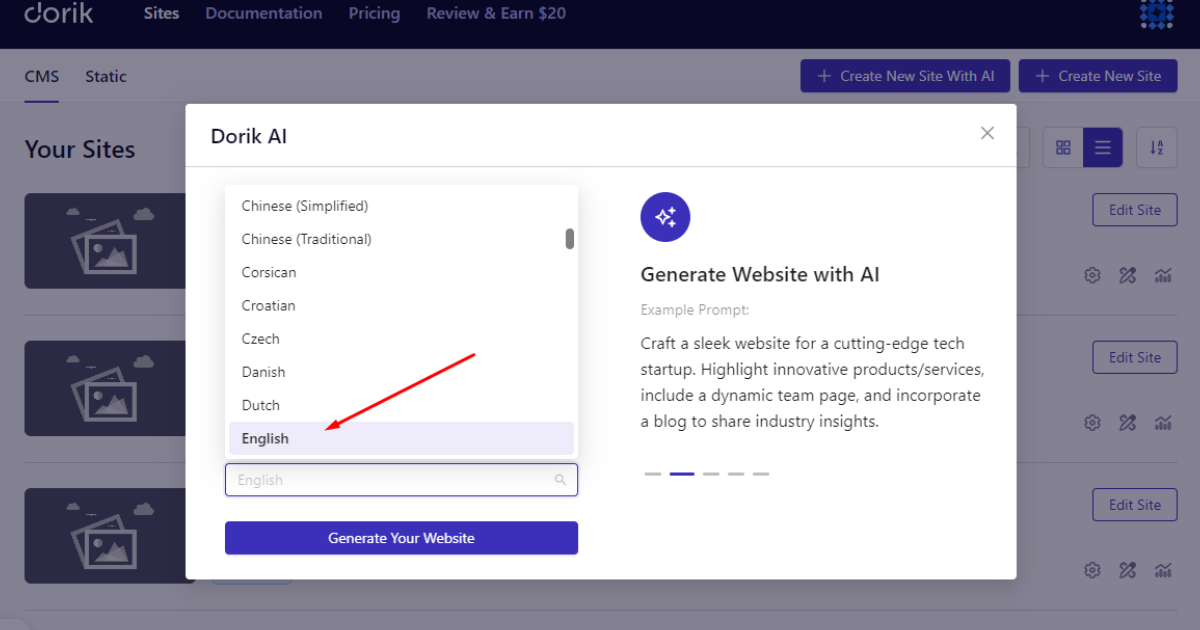View analytics chart icon for the top site
This screenshot has height=630, width=1200.
click(1163, 276)
